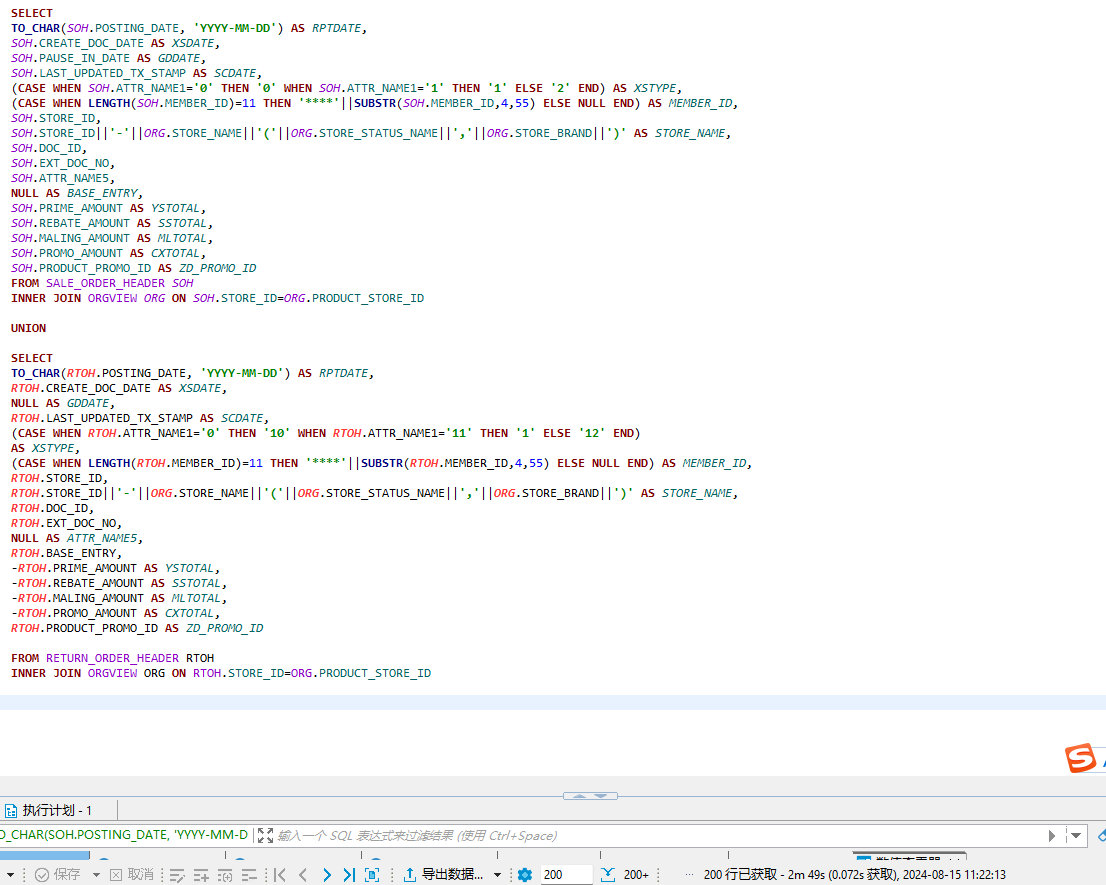Click the line SOH.DOC_ID in the editor
The width and height of the screenshot is (1106, 885).
pyautogui.click(x=49, y=148)
